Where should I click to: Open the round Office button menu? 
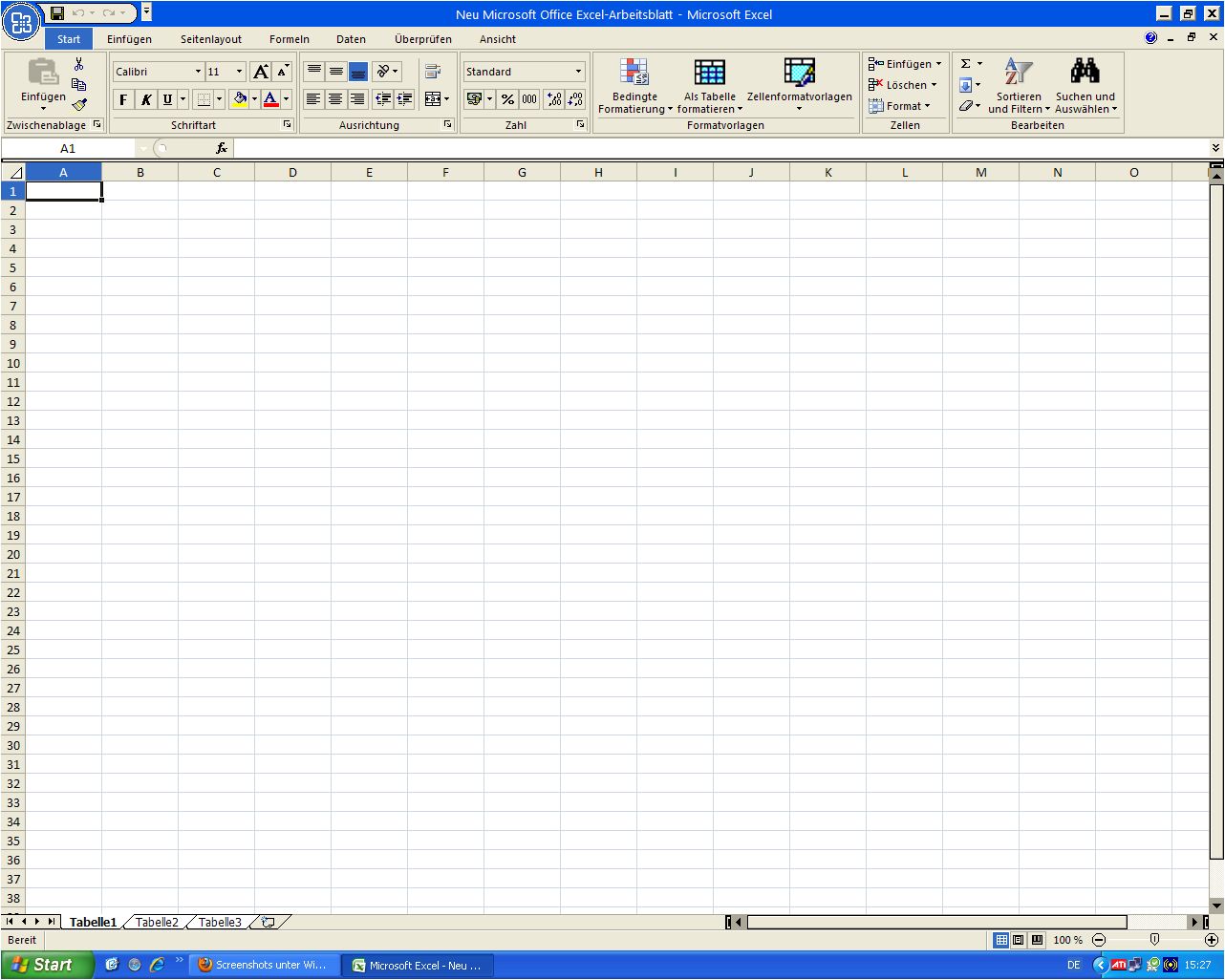pos(22,22)
